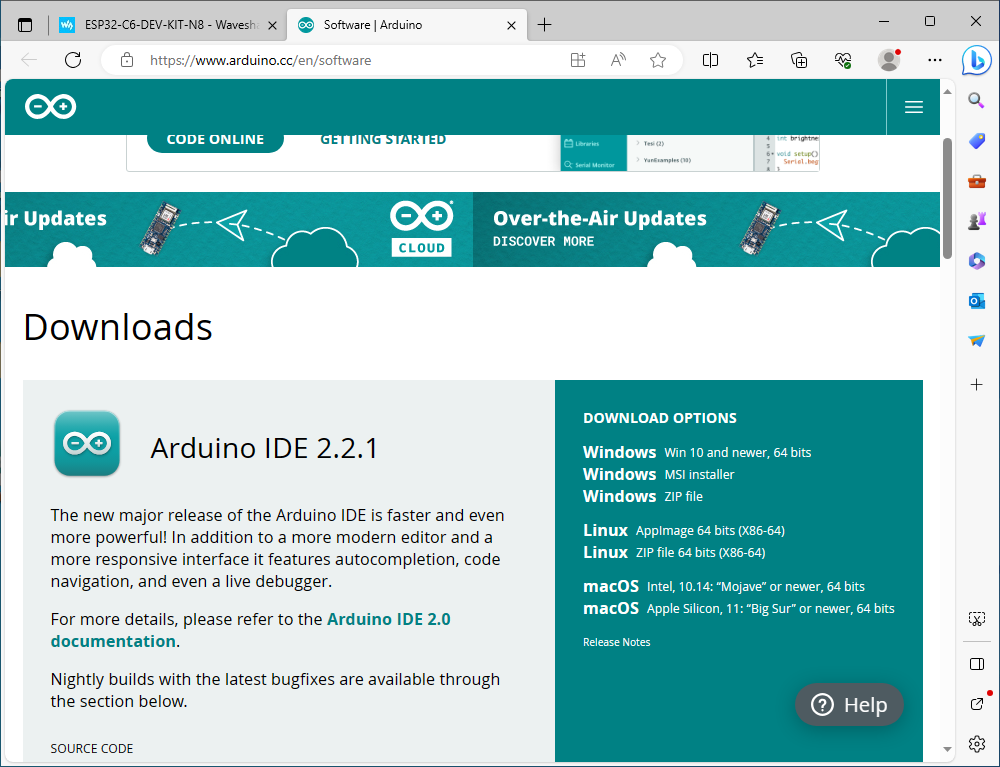View site information lock icon

pos(127,60)
